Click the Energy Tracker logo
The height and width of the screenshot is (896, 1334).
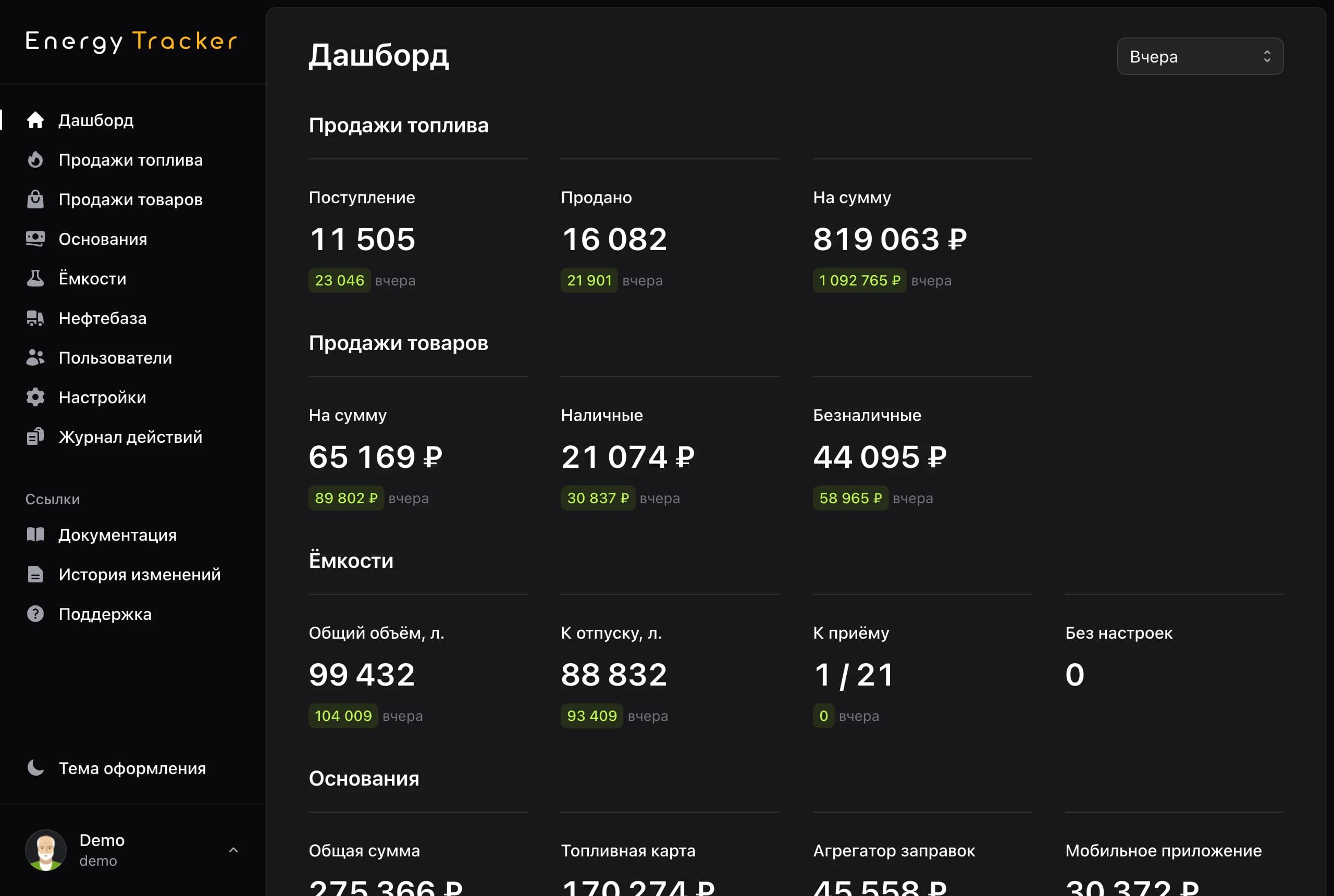131,42
